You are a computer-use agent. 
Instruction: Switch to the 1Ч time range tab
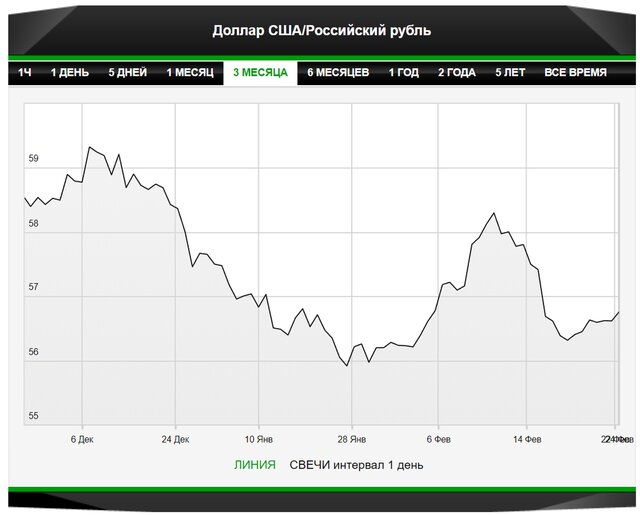tap(25, 73)
